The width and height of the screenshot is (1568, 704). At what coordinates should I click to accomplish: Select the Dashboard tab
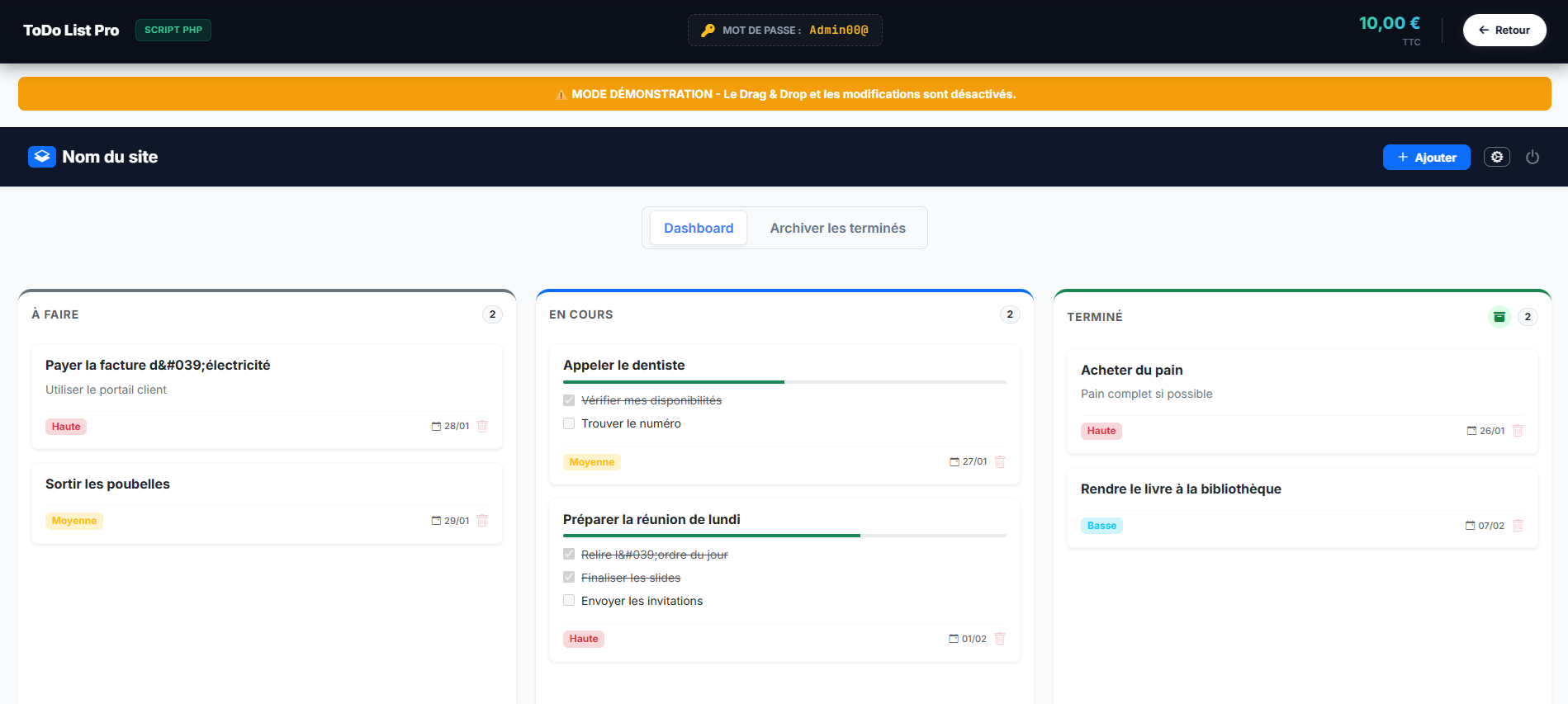pos(699,228)
